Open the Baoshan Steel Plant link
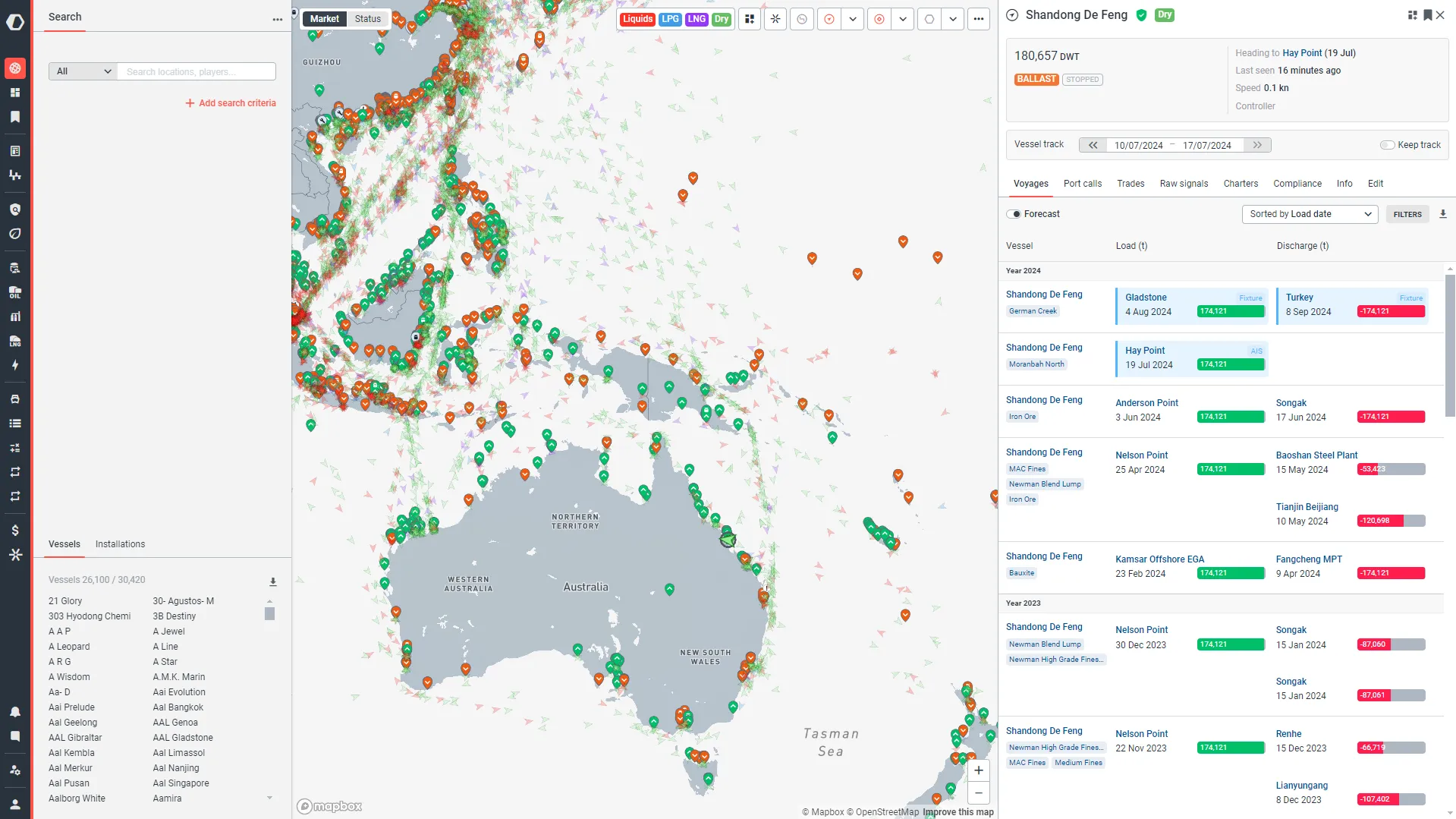This screenshot has width=1456, height=819. pos(1316,455)
